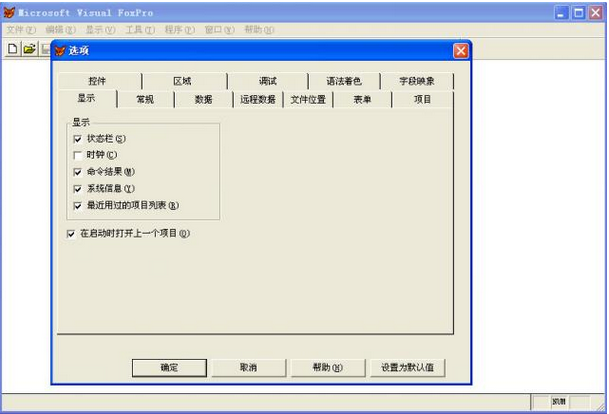
Task: Click the 取消 button
Action: pos(249,367)
